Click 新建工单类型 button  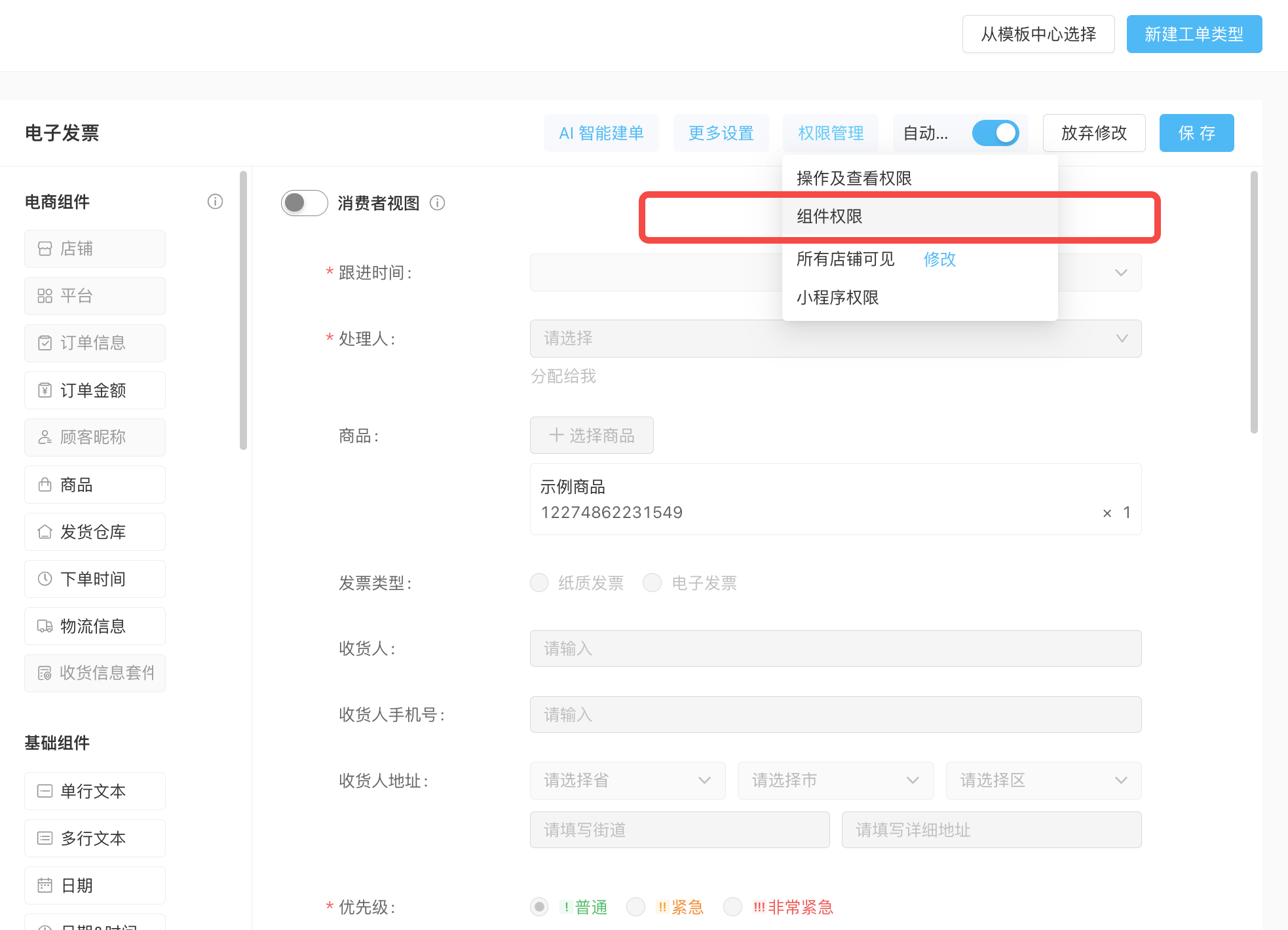(1194, 34)
